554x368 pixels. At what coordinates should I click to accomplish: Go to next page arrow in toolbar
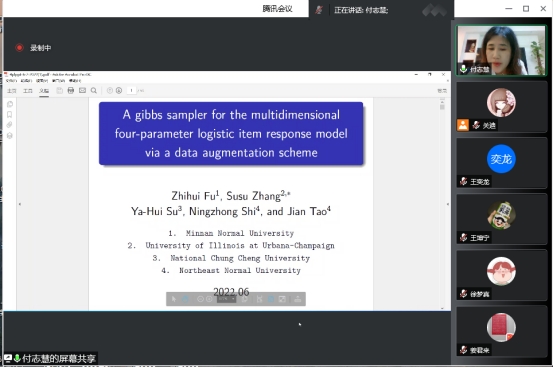119,90
